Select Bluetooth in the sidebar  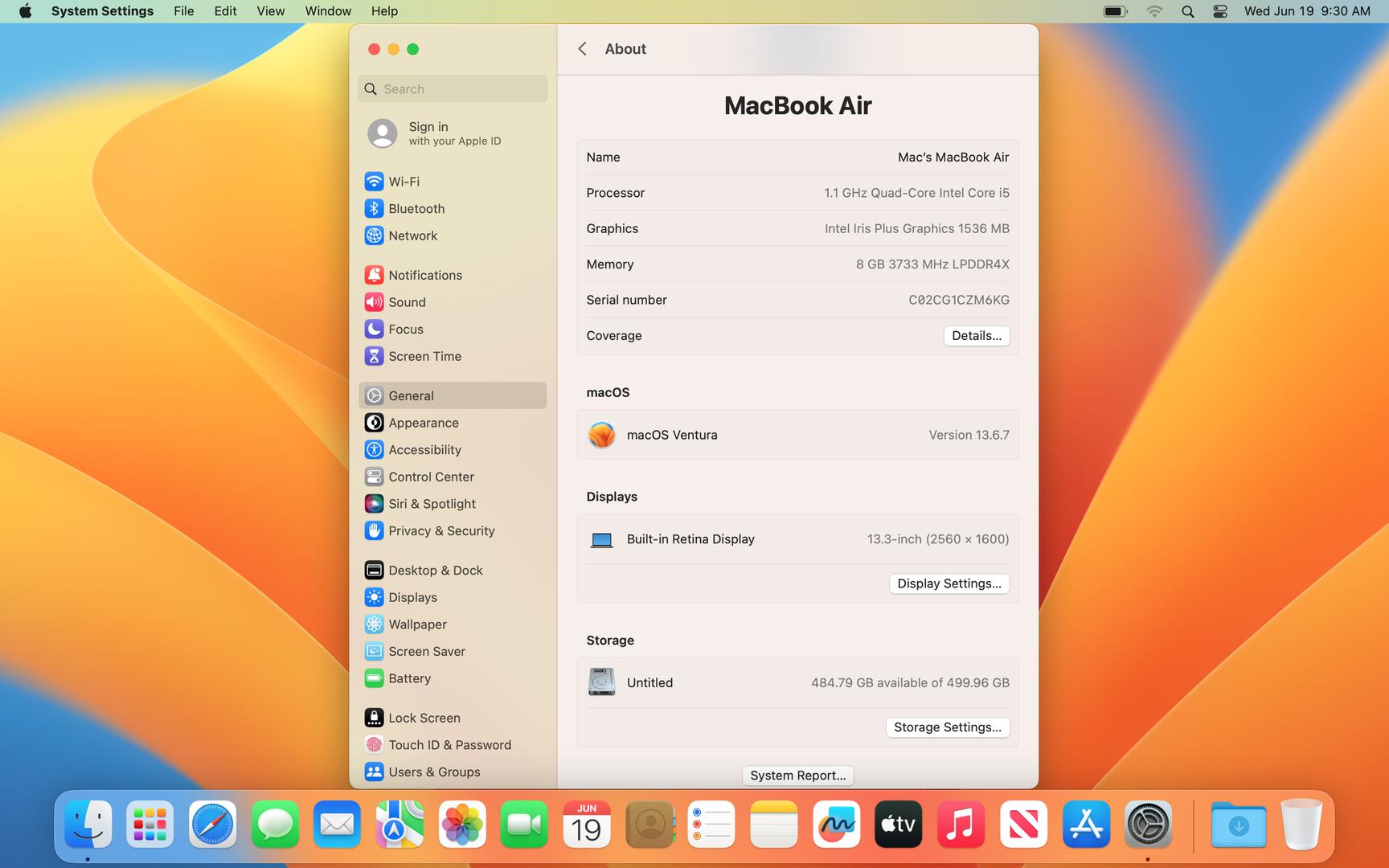point(416,209)
